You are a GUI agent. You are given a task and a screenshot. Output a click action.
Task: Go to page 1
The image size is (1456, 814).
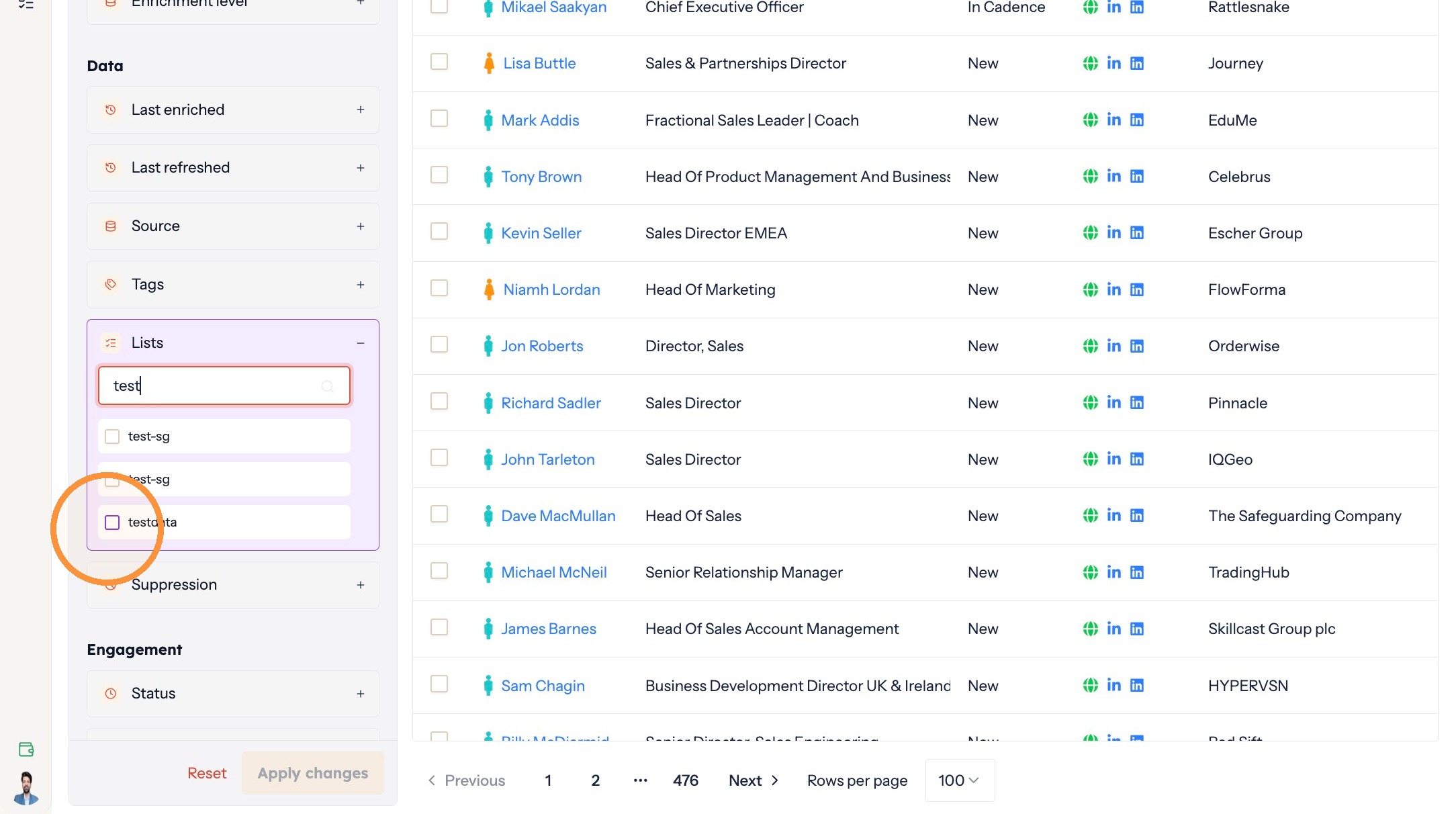(x=548, y=780)
